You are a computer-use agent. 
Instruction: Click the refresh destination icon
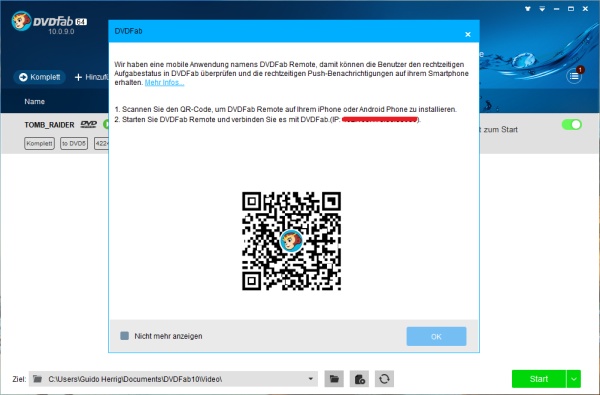(x=384, y=379)
